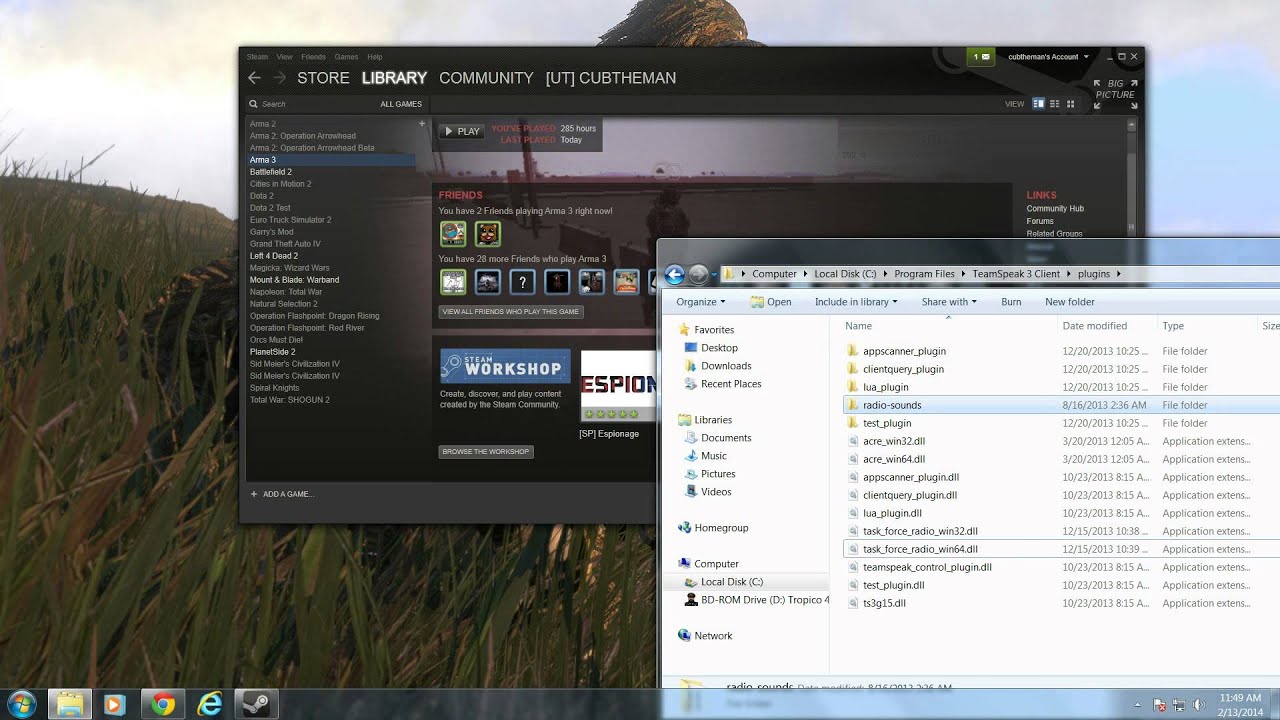
Task: Click the Steam forward arrow
Action: (280, 78)
